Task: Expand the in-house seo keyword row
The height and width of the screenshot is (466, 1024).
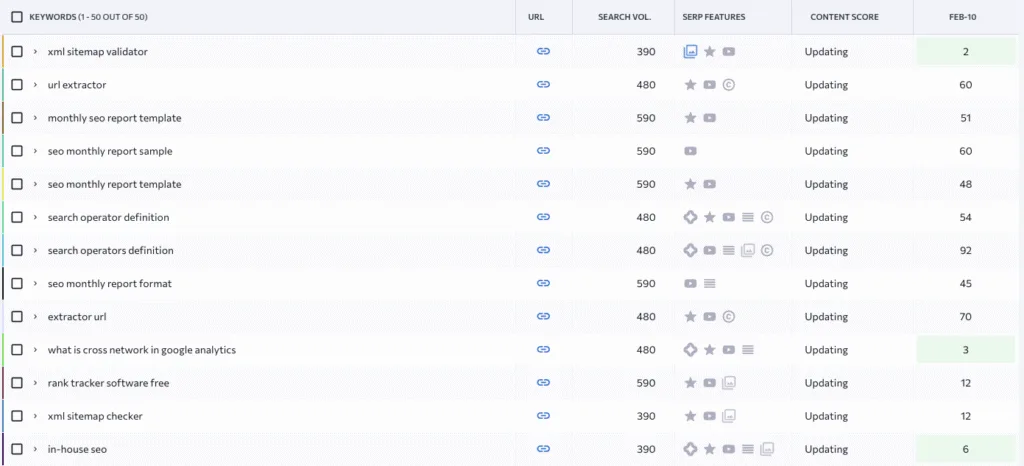Action: [x=35, y=449]
